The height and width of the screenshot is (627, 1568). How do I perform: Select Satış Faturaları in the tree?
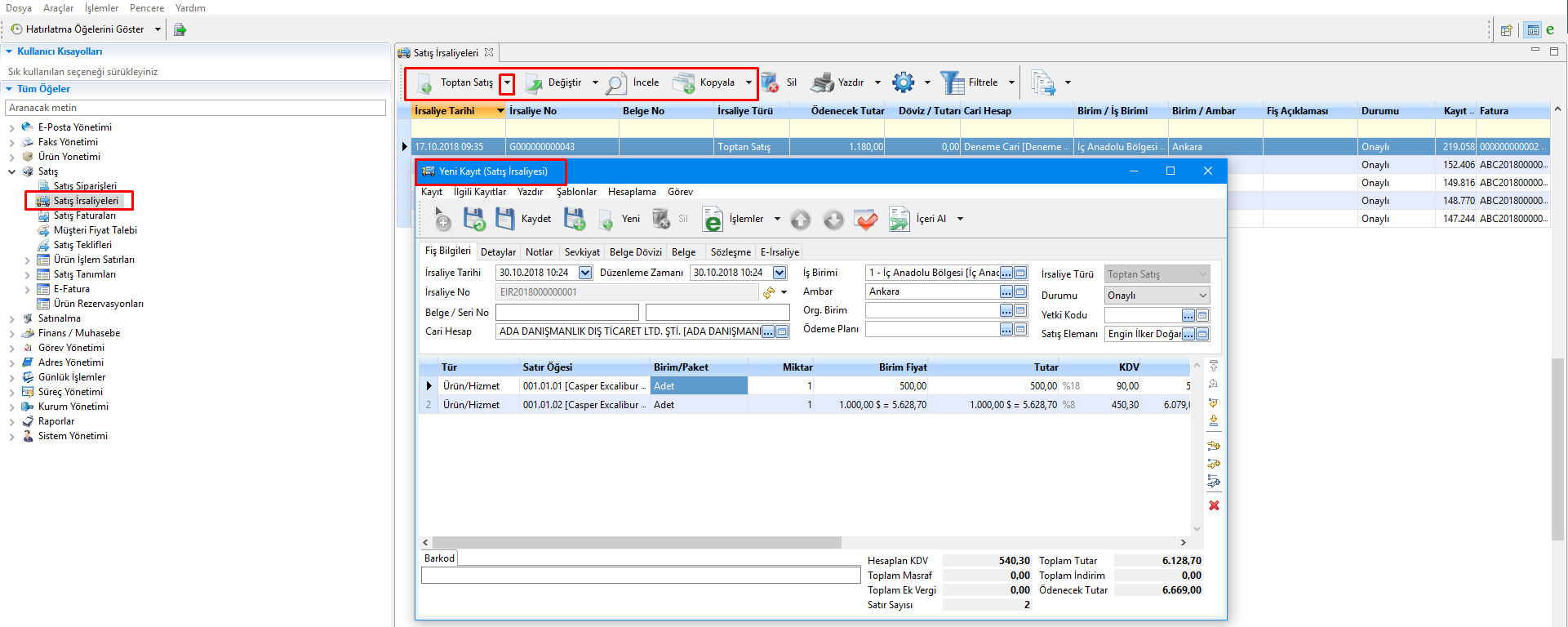[85, 216]
